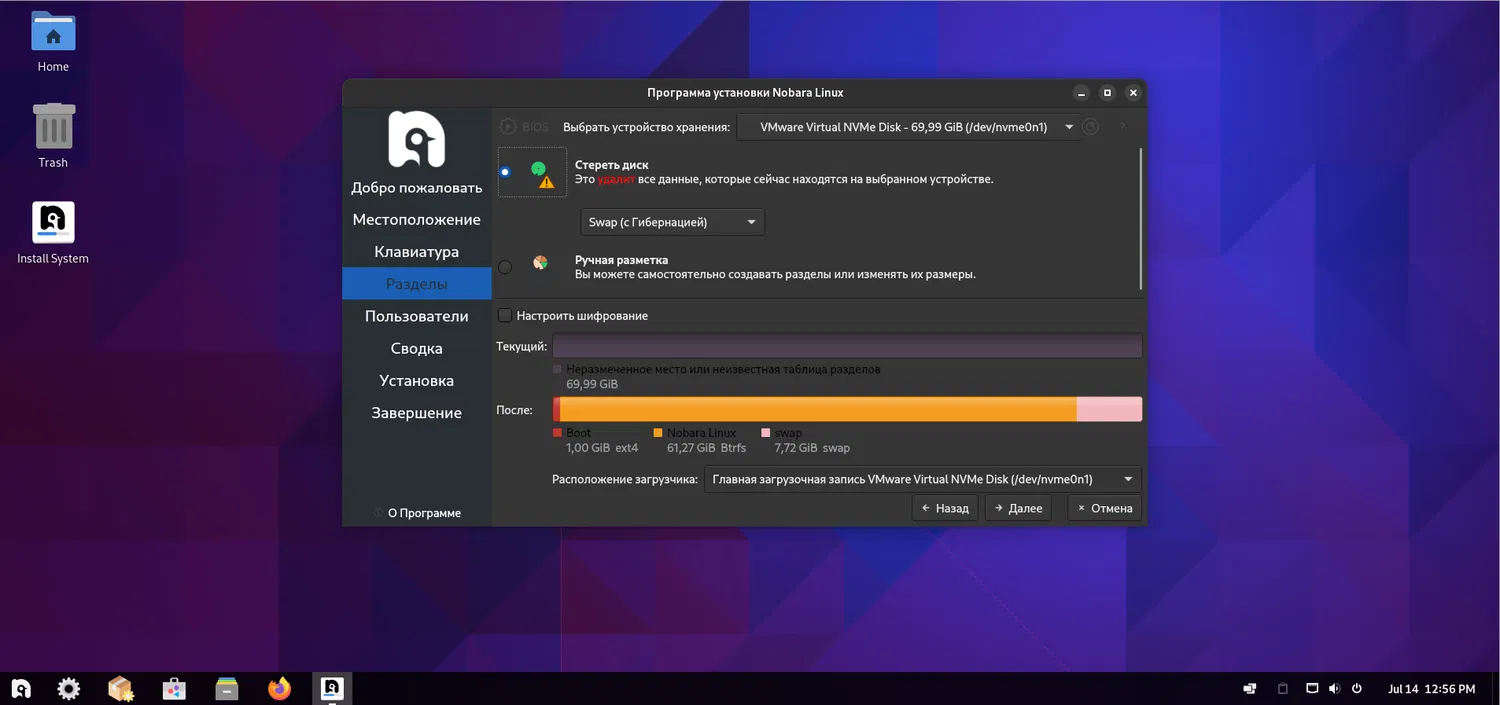The image size is (1500, 705).
Task: Click the orange Nobara Linux partition segment
Action: pyautogui.click(x=818, y=409)
